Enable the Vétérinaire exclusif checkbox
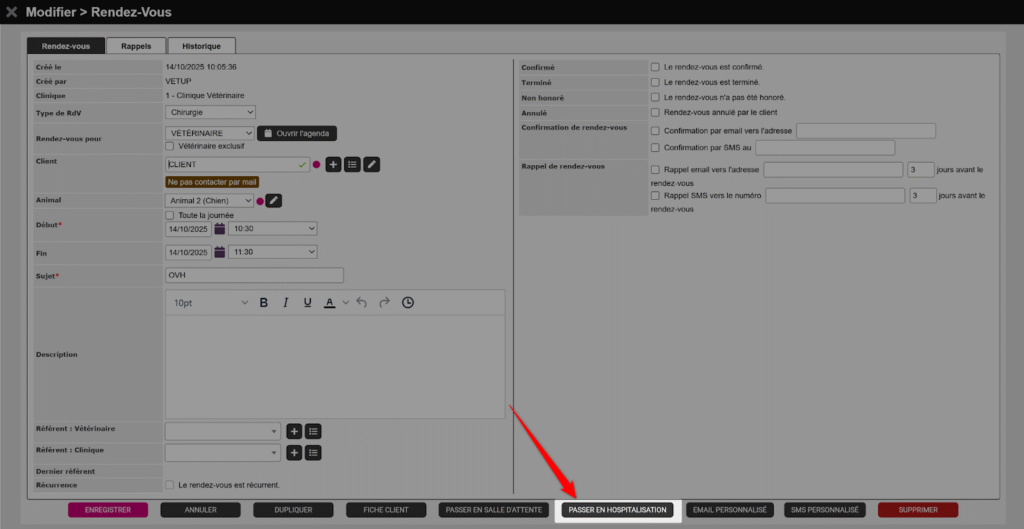The height and width of the screenshot is (529, 1024). 169,146
